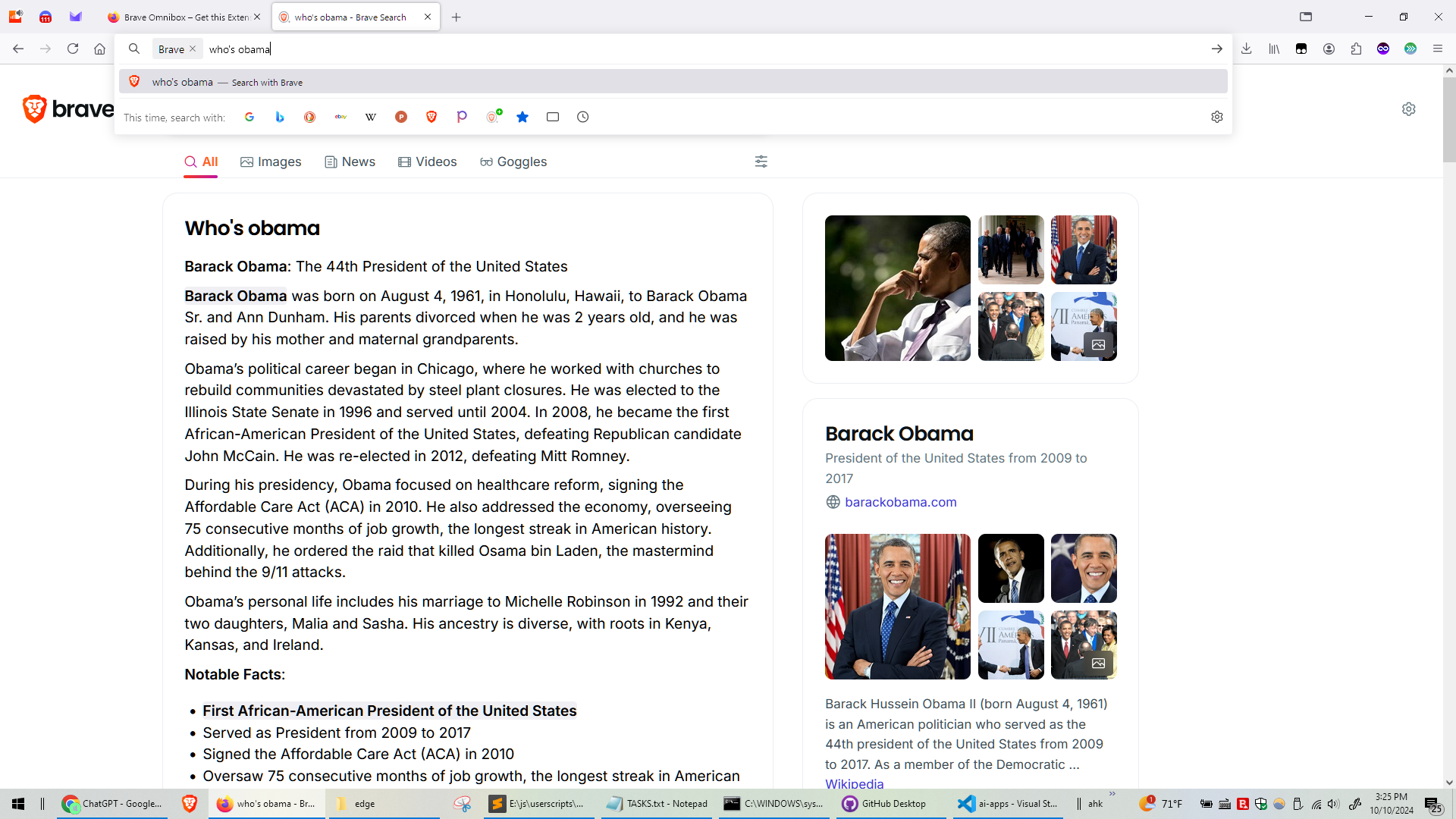Open Firefox application hamburger menu

[x=1437, y=49]
